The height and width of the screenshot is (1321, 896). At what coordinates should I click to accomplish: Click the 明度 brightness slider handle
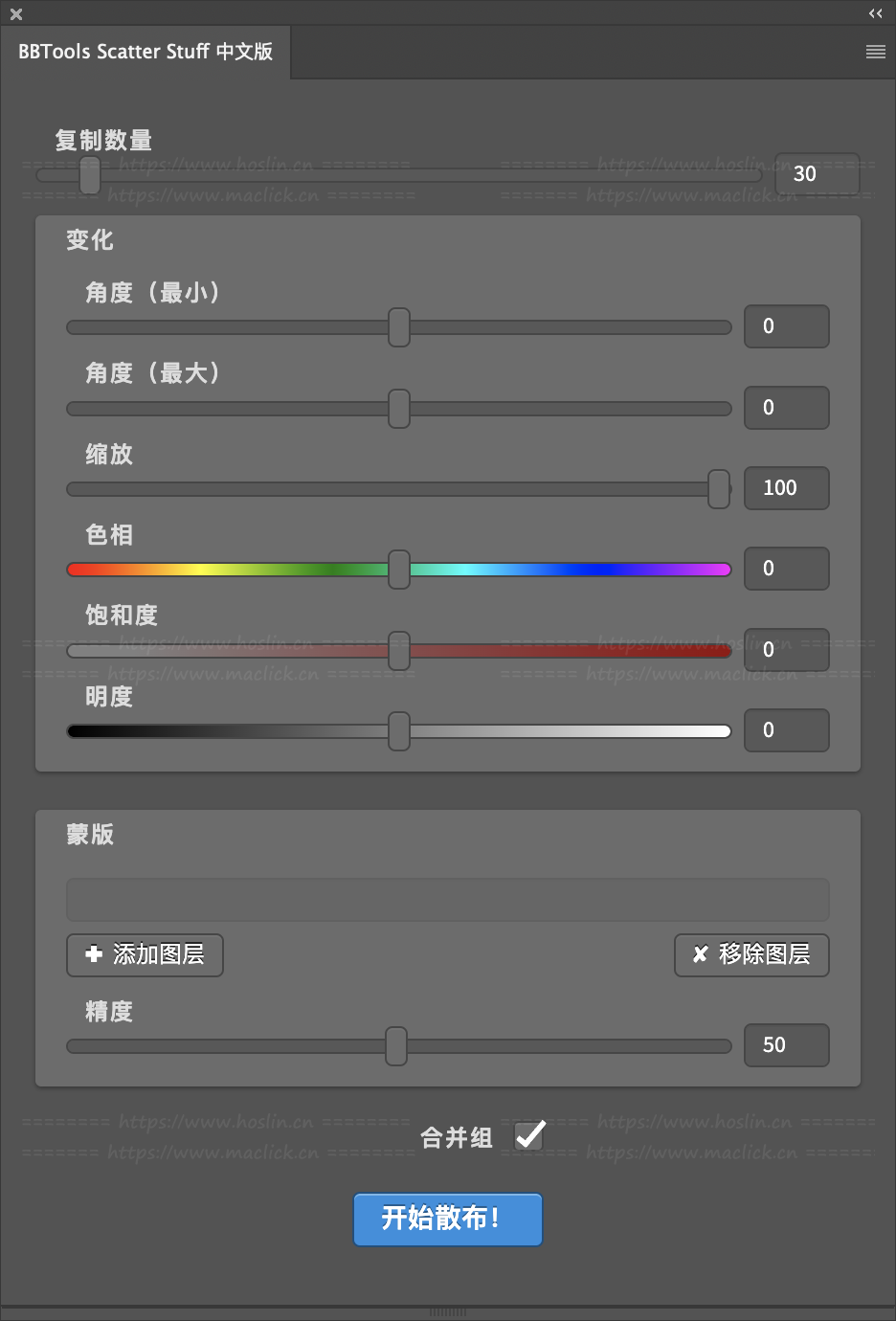(x=399, y=731)
